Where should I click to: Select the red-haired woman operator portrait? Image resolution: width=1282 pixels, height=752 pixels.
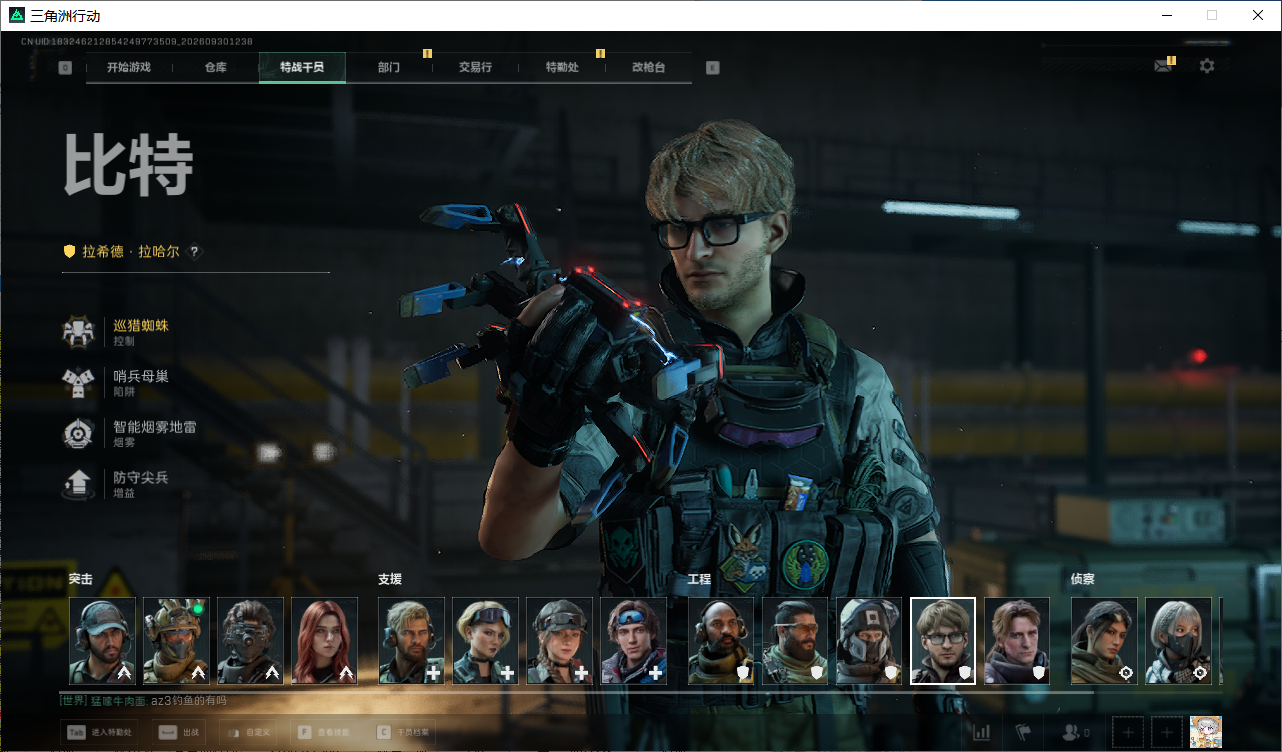pos(324,641)
